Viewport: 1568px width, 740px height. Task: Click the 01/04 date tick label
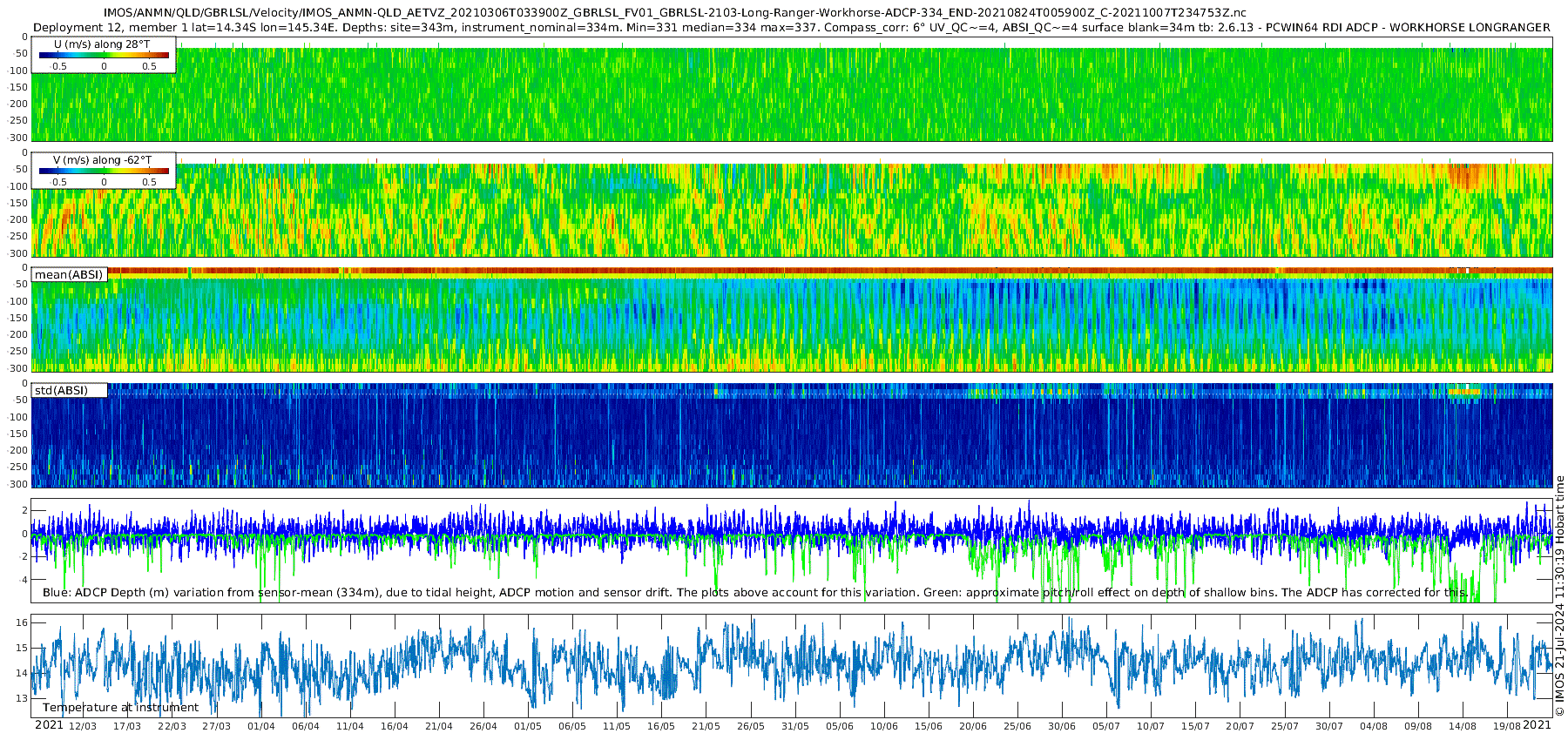[261, 726]
